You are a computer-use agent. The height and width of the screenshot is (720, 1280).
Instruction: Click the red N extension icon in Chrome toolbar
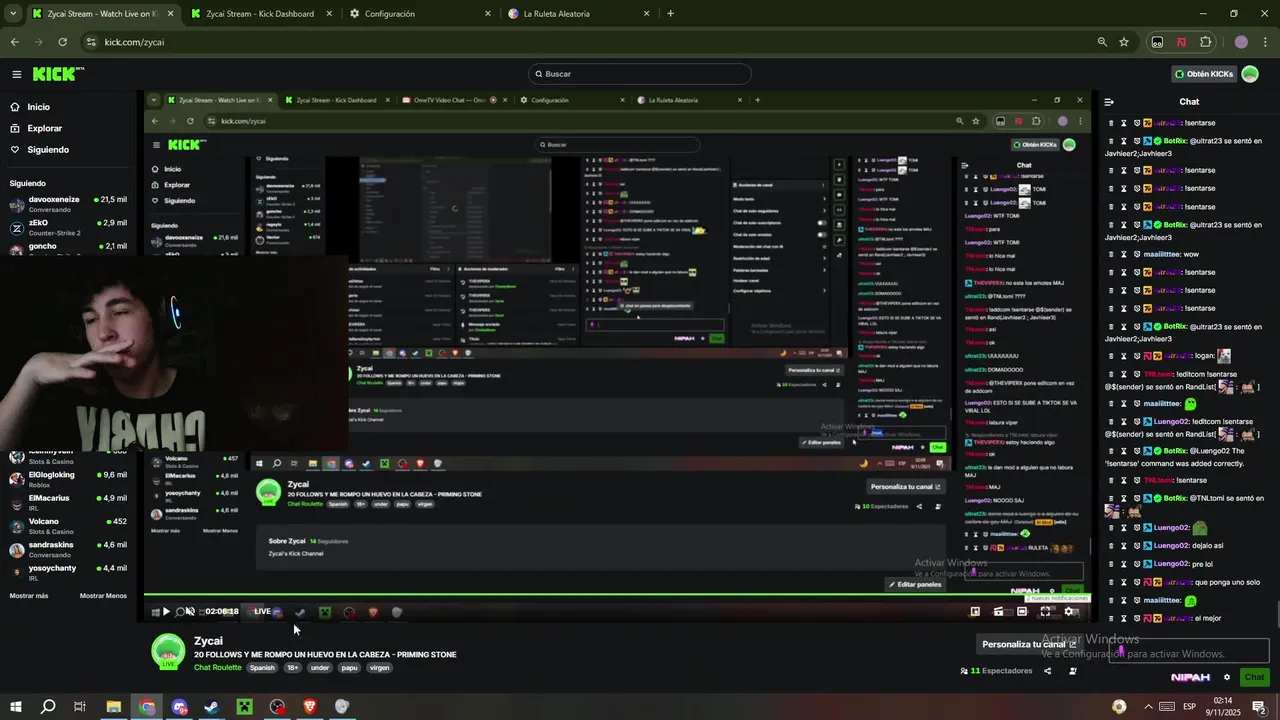click(1182, 42)
